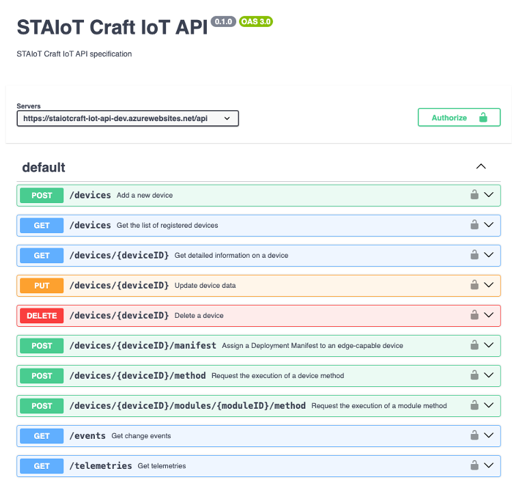The image size is (525, 483).
Task: Click GET badge on /events row
Action: tap(42, 436)
